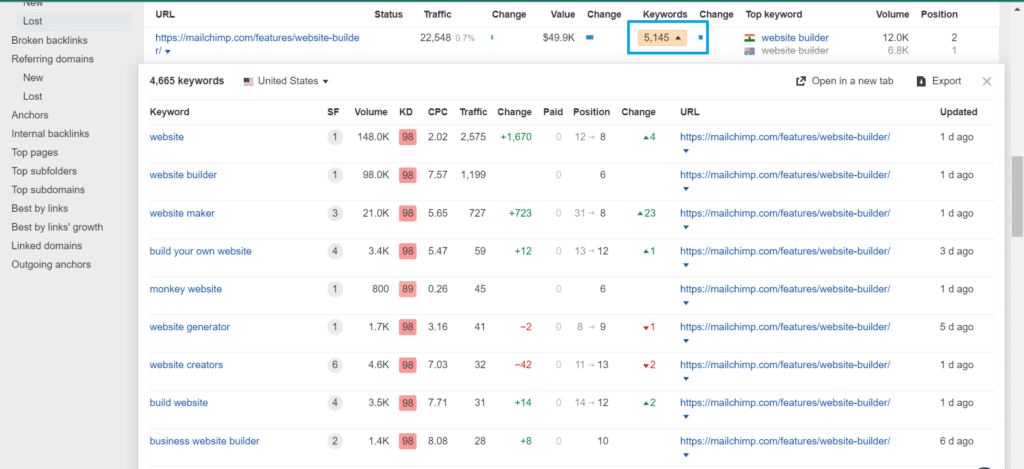The image size is (1024, 469).
Task: Sort by the Position column in keywords table
Action: click(x=592, y=112)
